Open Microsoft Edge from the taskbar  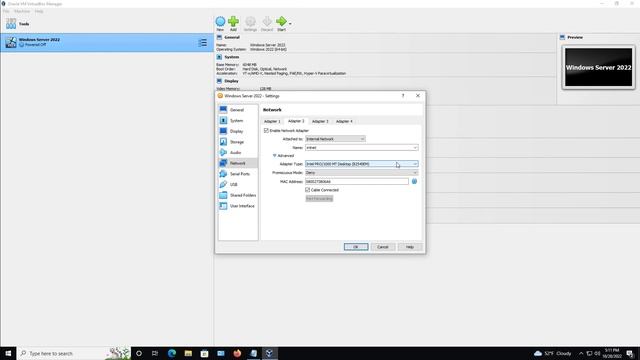pos(172,353)
